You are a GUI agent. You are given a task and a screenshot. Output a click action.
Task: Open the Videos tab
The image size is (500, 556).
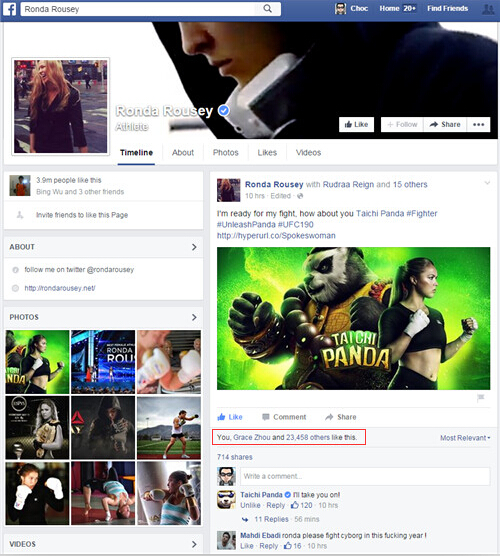[x=308, y=152]
